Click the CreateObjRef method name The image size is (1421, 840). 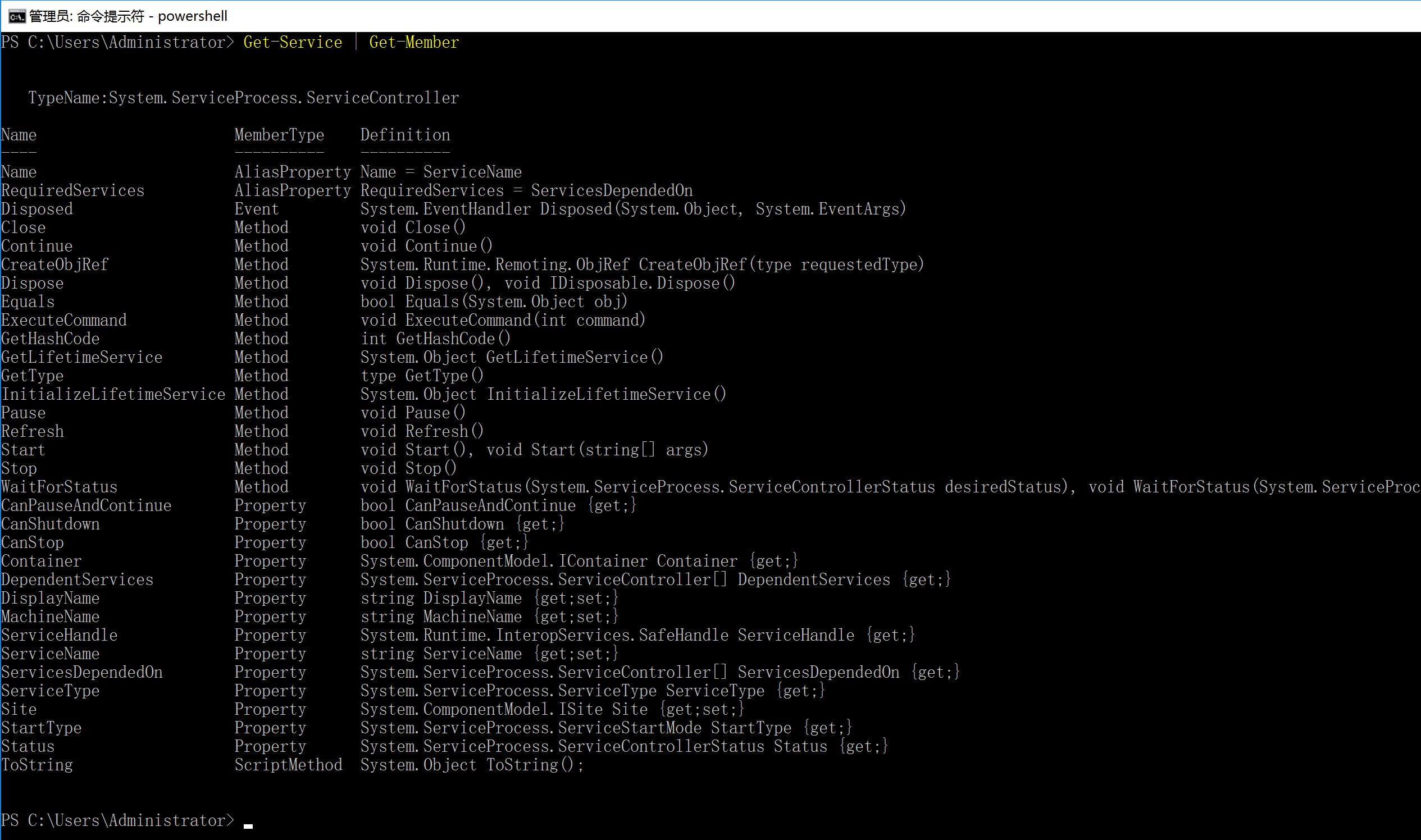tap(54, 265)
